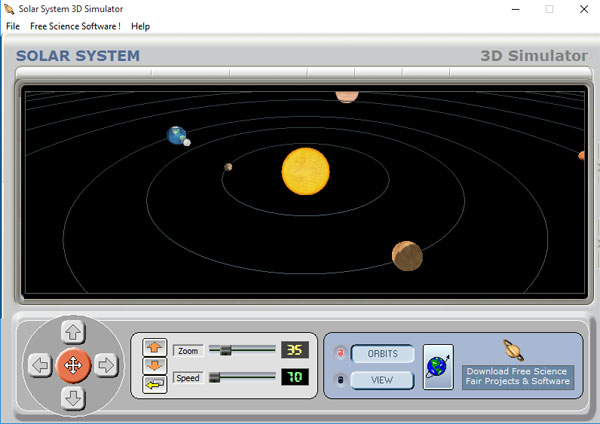Click the Sun in the simulator view
The image size is (600, 424).
pyautogui.click(x=305, y=170)
